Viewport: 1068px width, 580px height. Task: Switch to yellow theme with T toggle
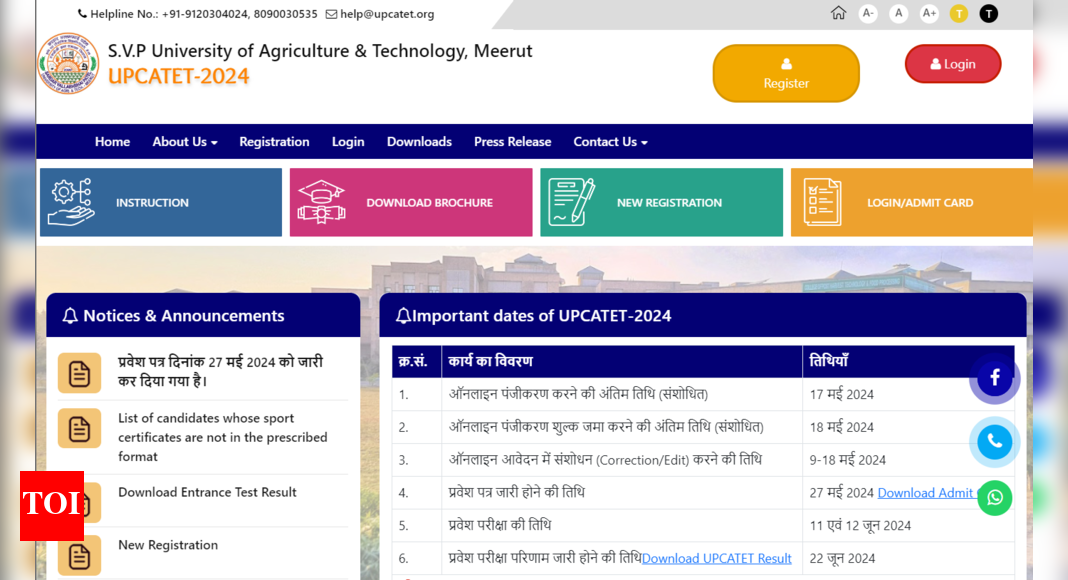click(958, 13)
